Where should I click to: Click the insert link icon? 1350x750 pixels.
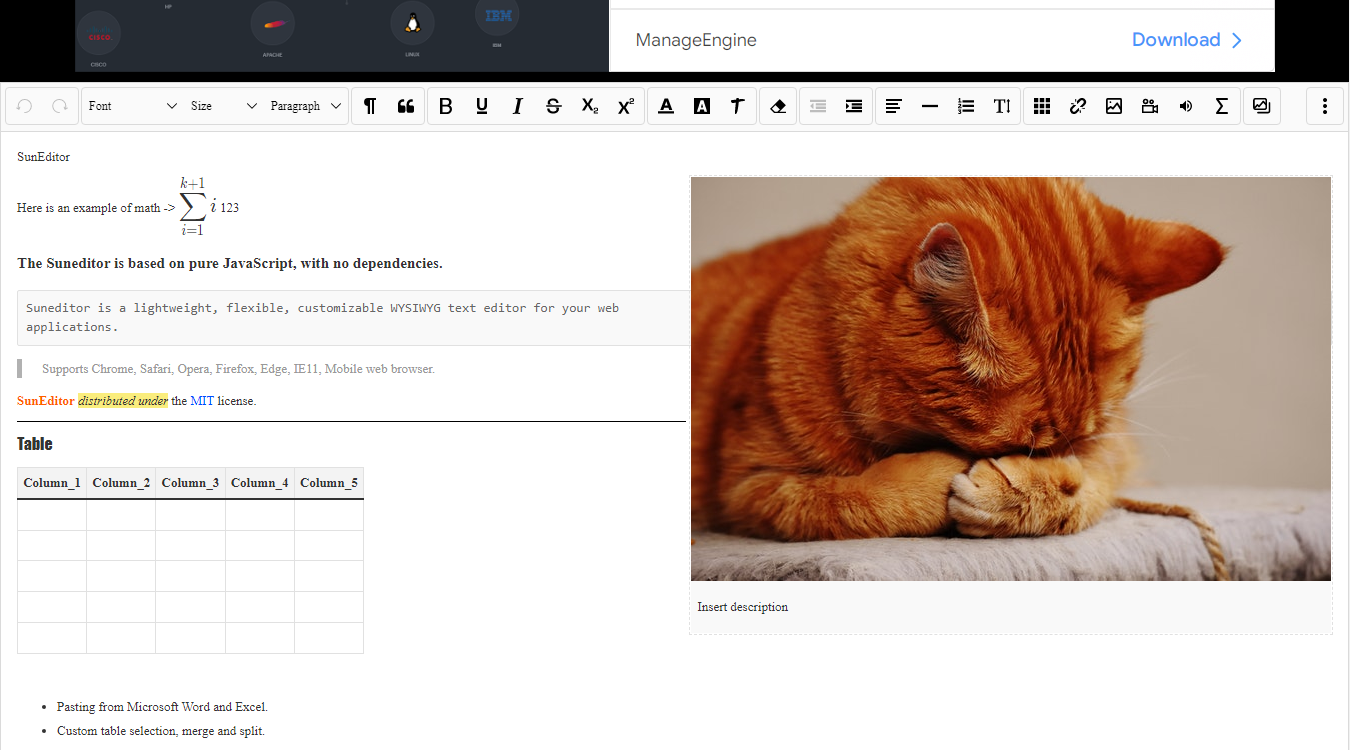tap(1078, 106)
